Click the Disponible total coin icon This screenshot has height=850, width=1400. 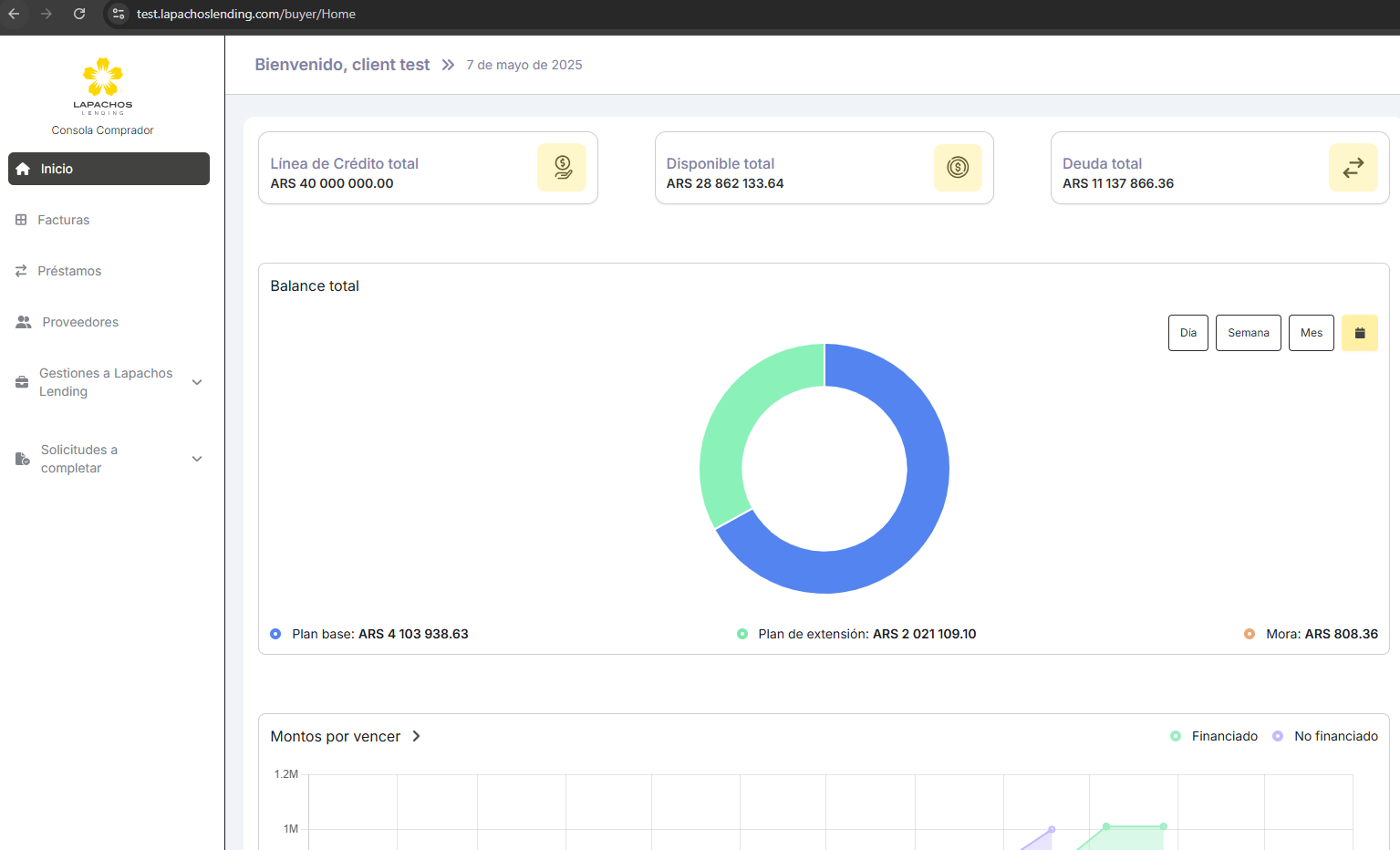[x=958, y=168]
